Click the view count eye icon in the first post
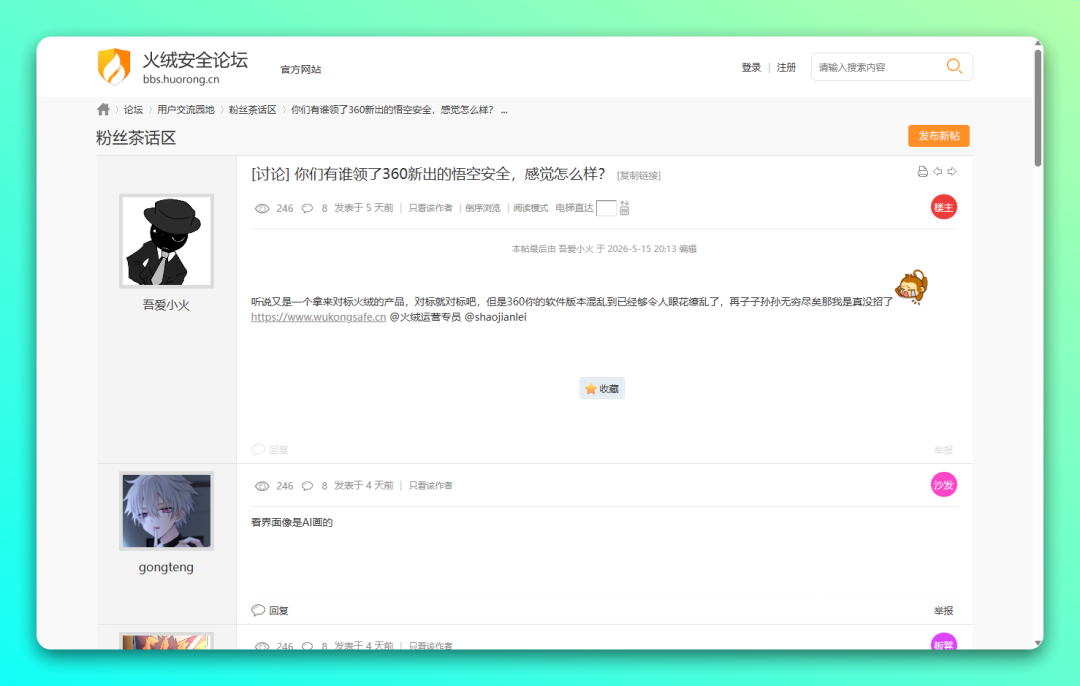The image size is (1080, 686). click(x=262, y=209)
